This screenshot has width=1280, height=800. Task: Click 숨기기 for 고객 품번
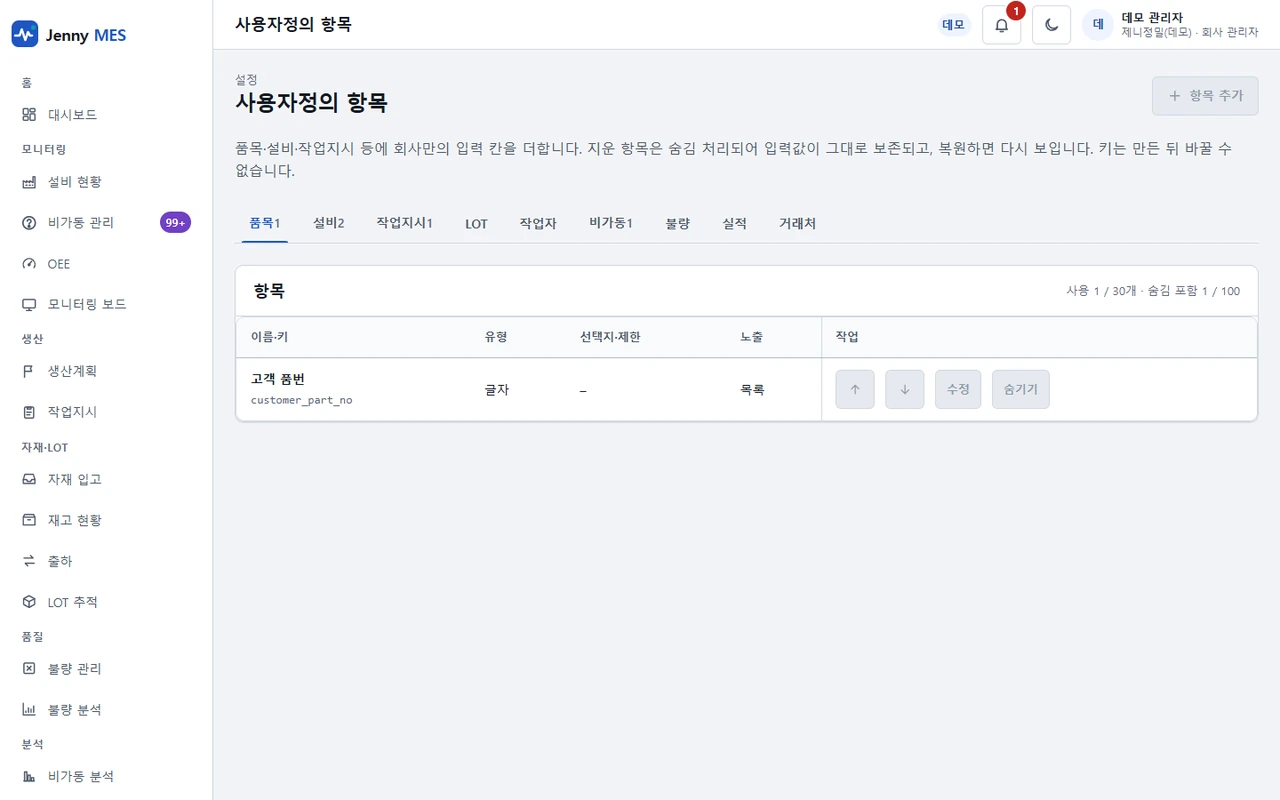click(1021, 389)
